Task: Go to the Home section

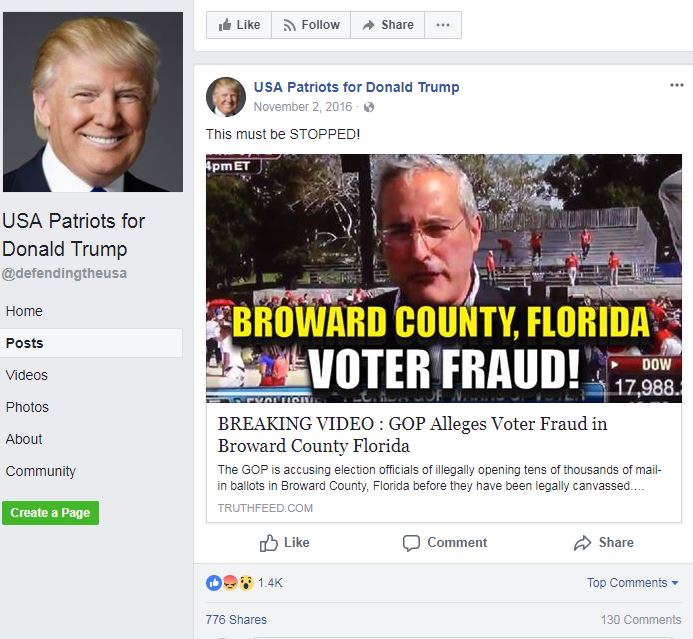Action: point(24,311)
